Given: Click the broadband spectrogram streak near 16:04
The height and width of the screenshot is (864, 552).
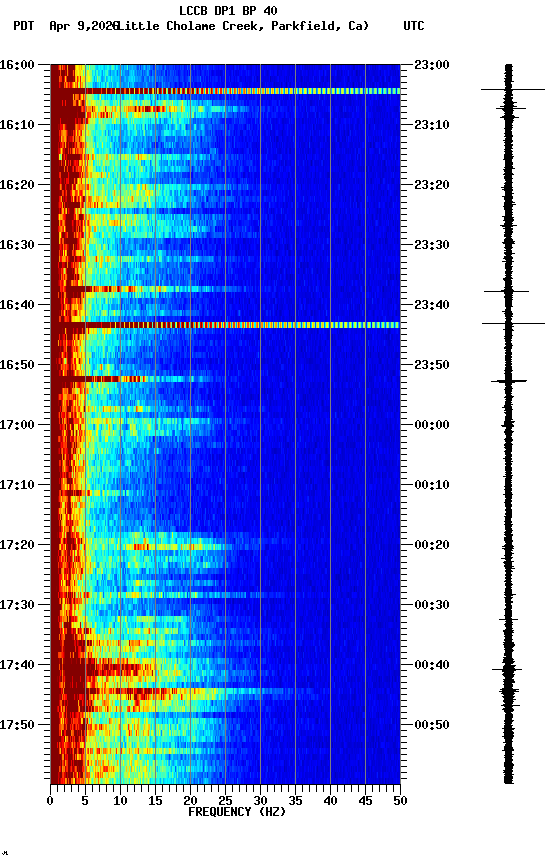Looking at the screenshot, I should point(225,91).
